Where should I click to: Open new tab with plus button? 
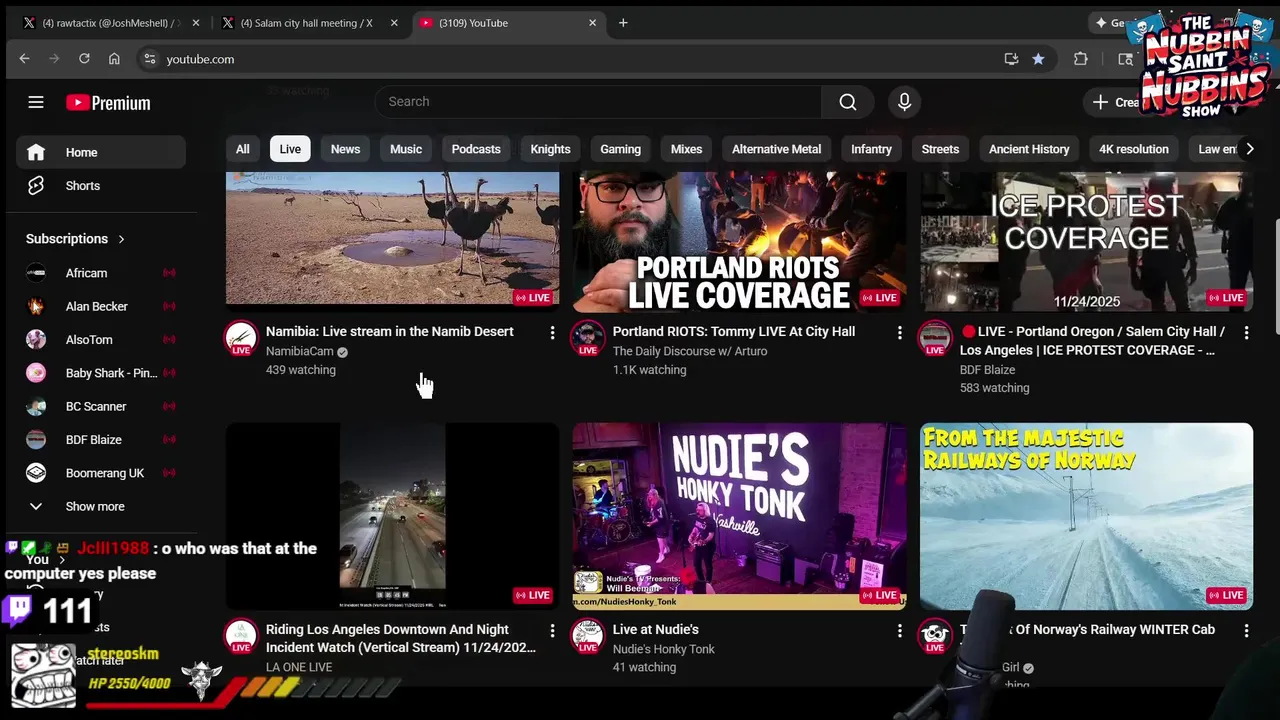tap(623, 23)
